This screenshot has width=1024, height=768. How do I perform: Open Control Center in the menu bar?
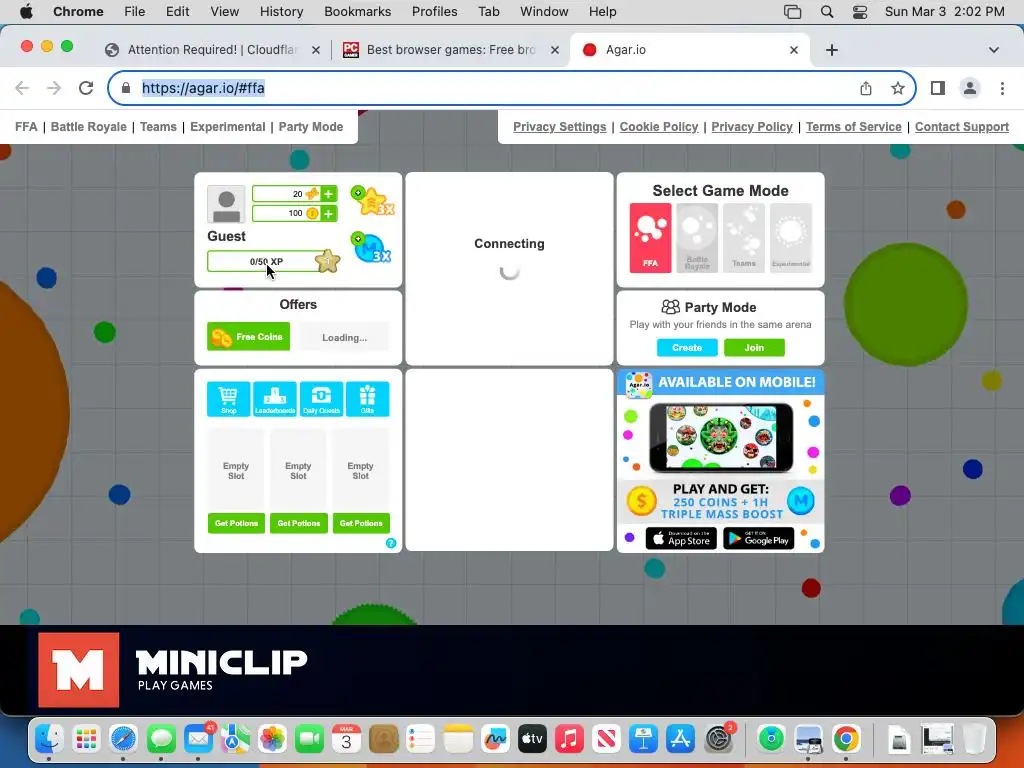(860, 12)
